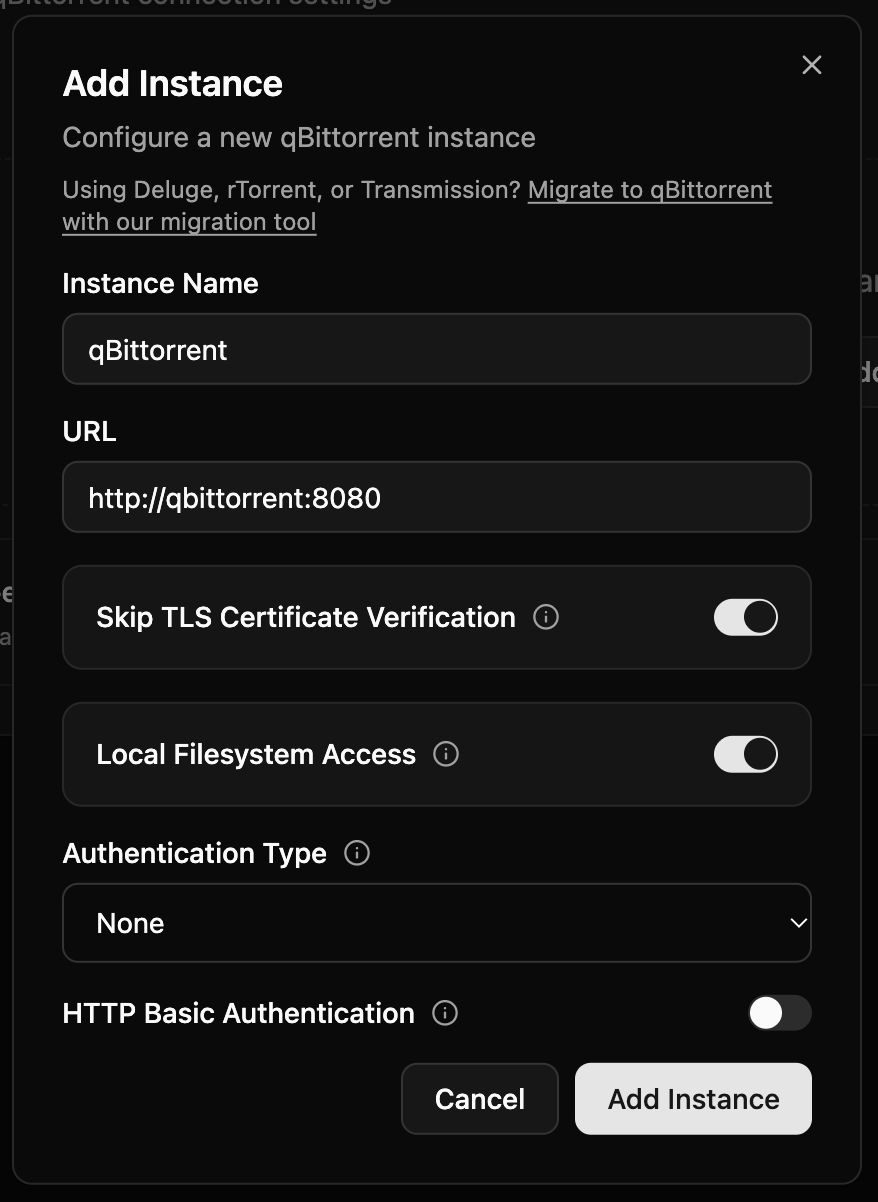The image size is (878, 1202).
Task: Click the Instance Name label
Action: coord(161,284)
